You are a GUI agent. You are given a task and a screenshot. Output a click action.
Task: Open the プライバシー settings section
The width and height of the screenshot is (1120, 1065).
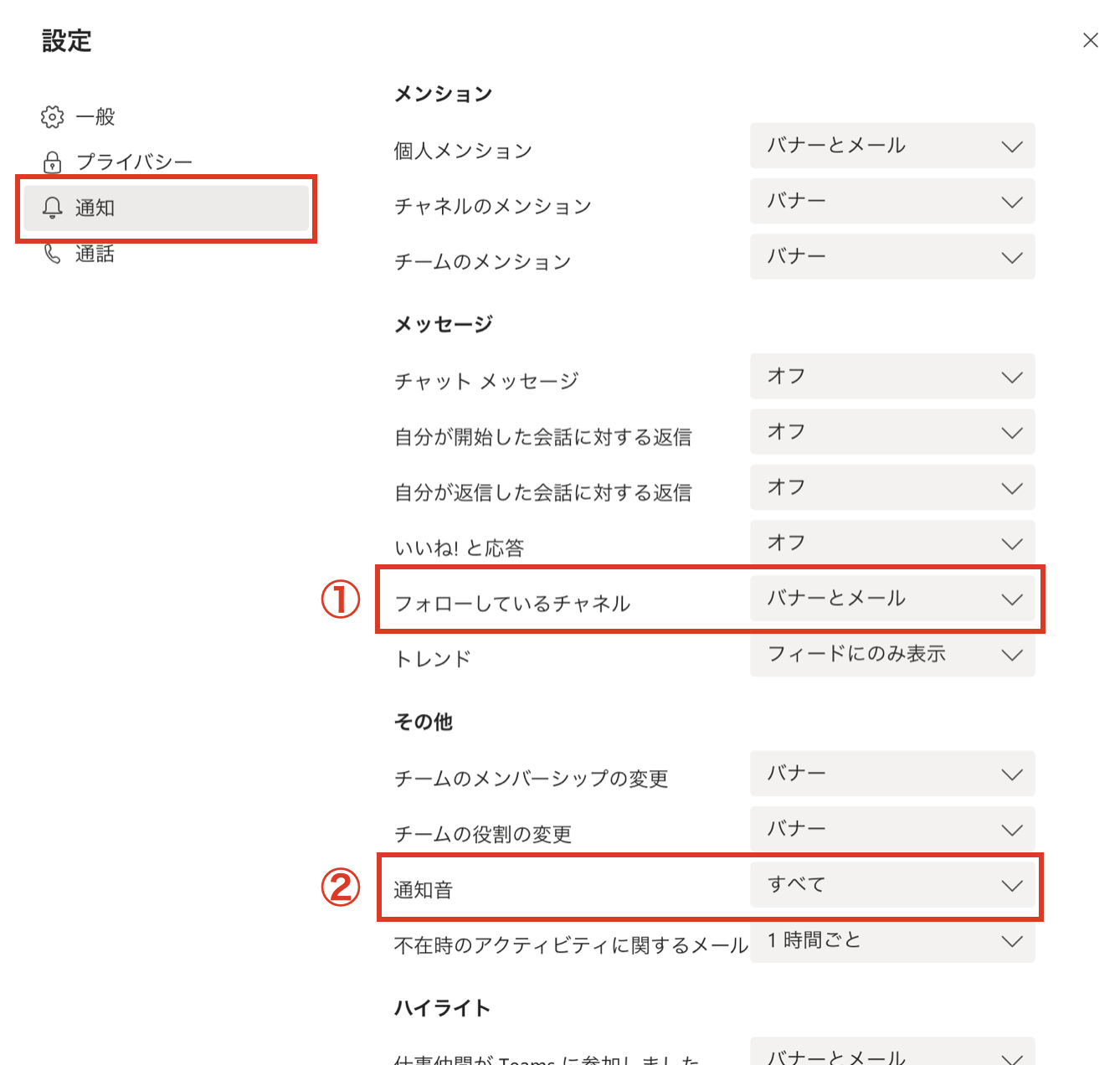pos(134,162)
